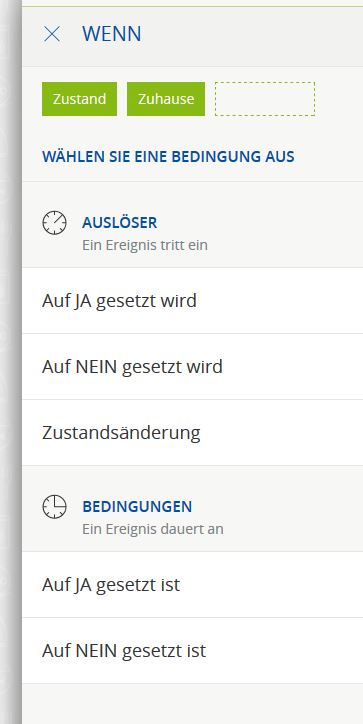The image size is (363, 724).
Task: Click the BEDINGUNGEN clock icon
Action: pos(54,507)
